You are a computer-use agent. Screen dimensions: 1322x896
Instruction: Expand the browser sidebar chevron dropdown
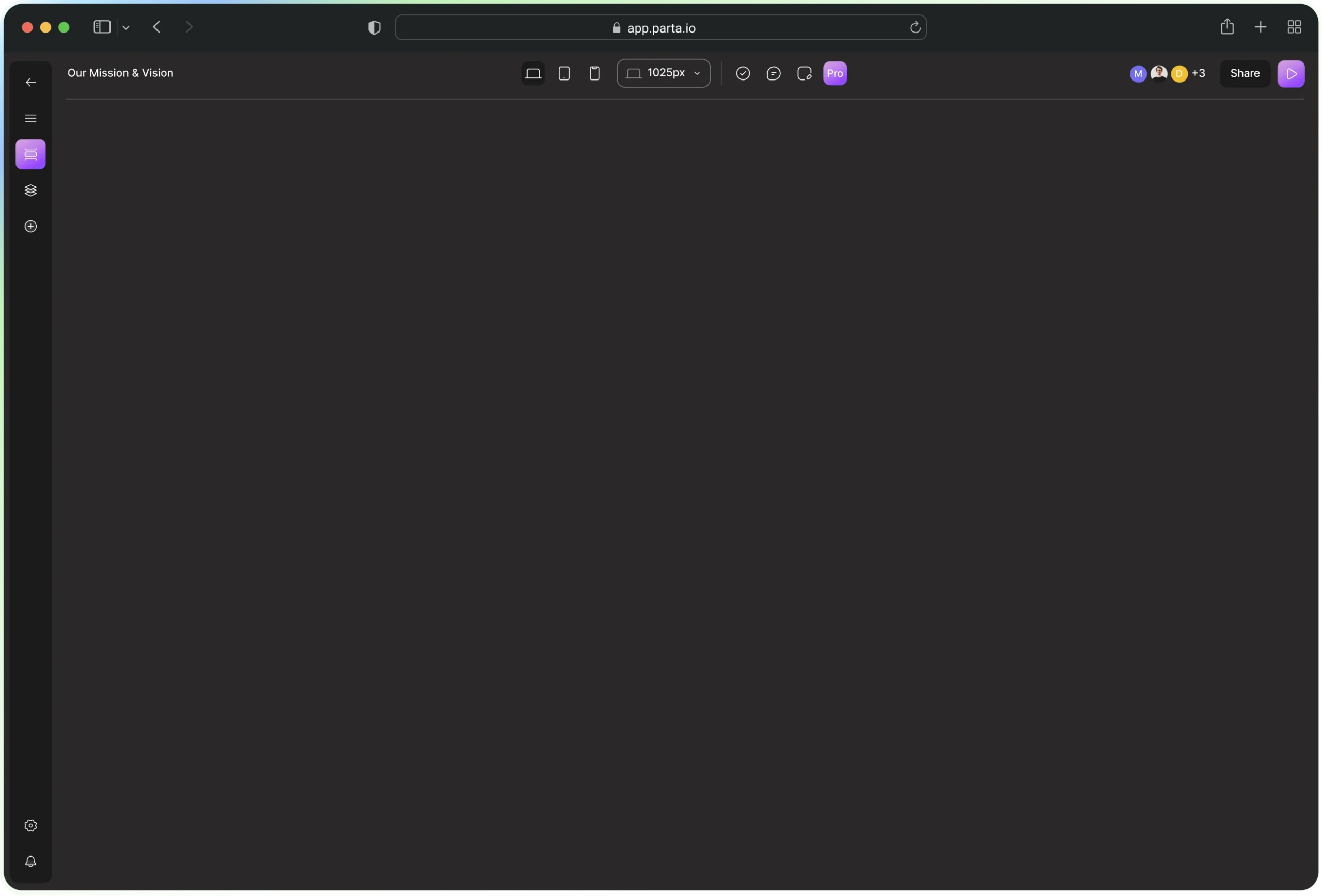click(127, 27)
